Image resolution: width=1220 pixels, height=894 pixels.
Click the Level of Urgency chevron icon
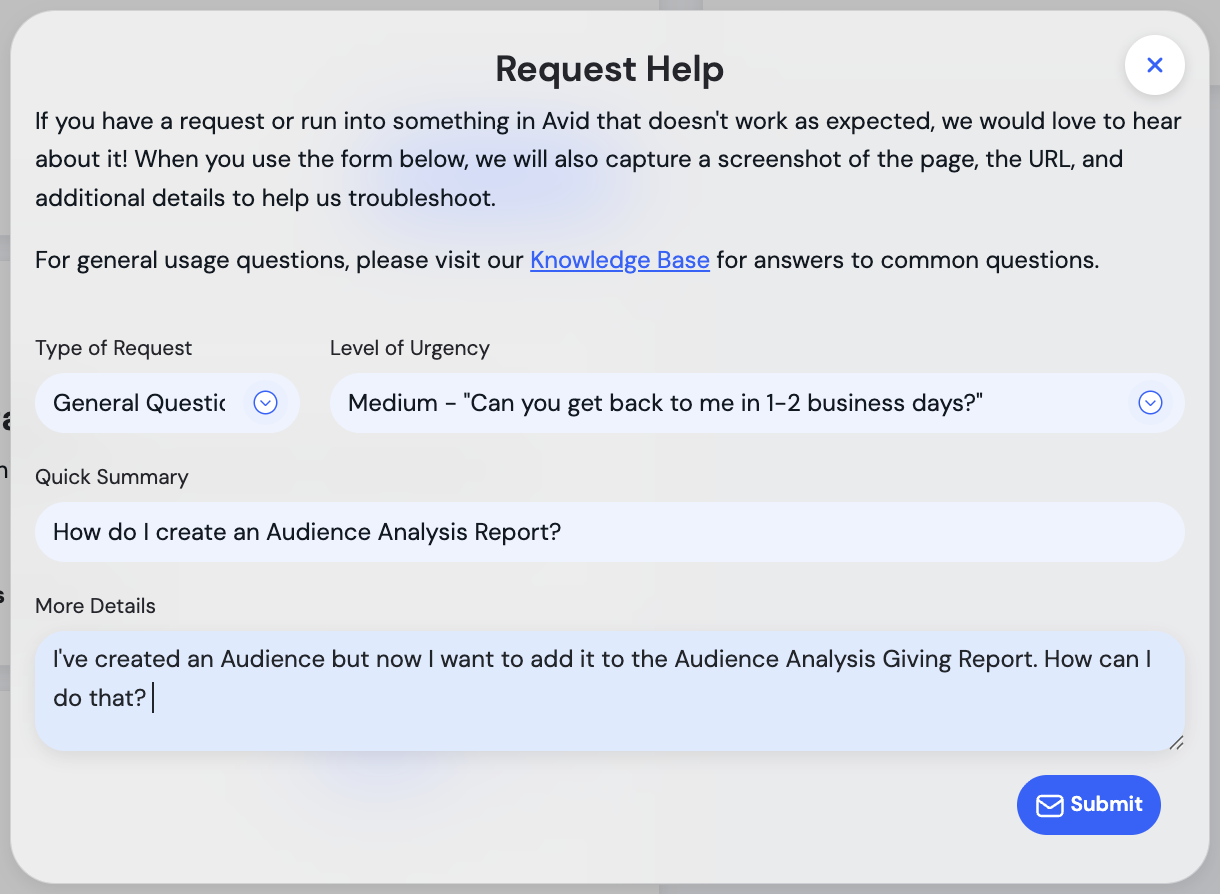click(1150, 403)
